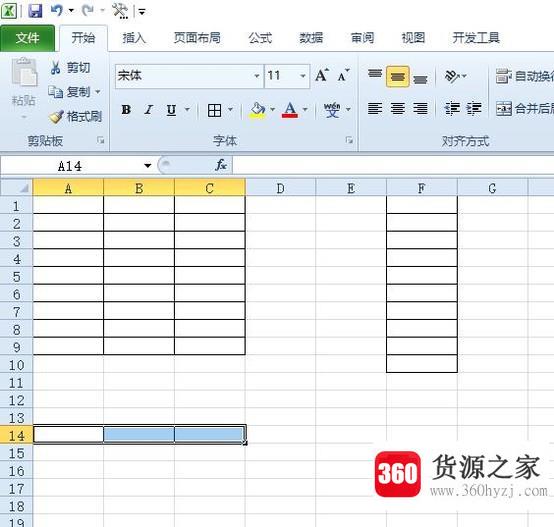The width and height of the screenshot is (554, 527).
Task: Select row 14 header
Action: tap(16, 435)
